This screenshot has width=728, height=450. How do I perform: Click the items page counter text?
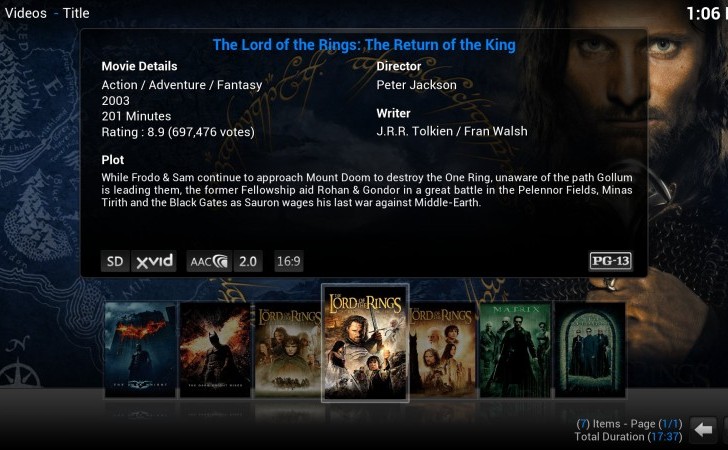[x=630, y=424]
